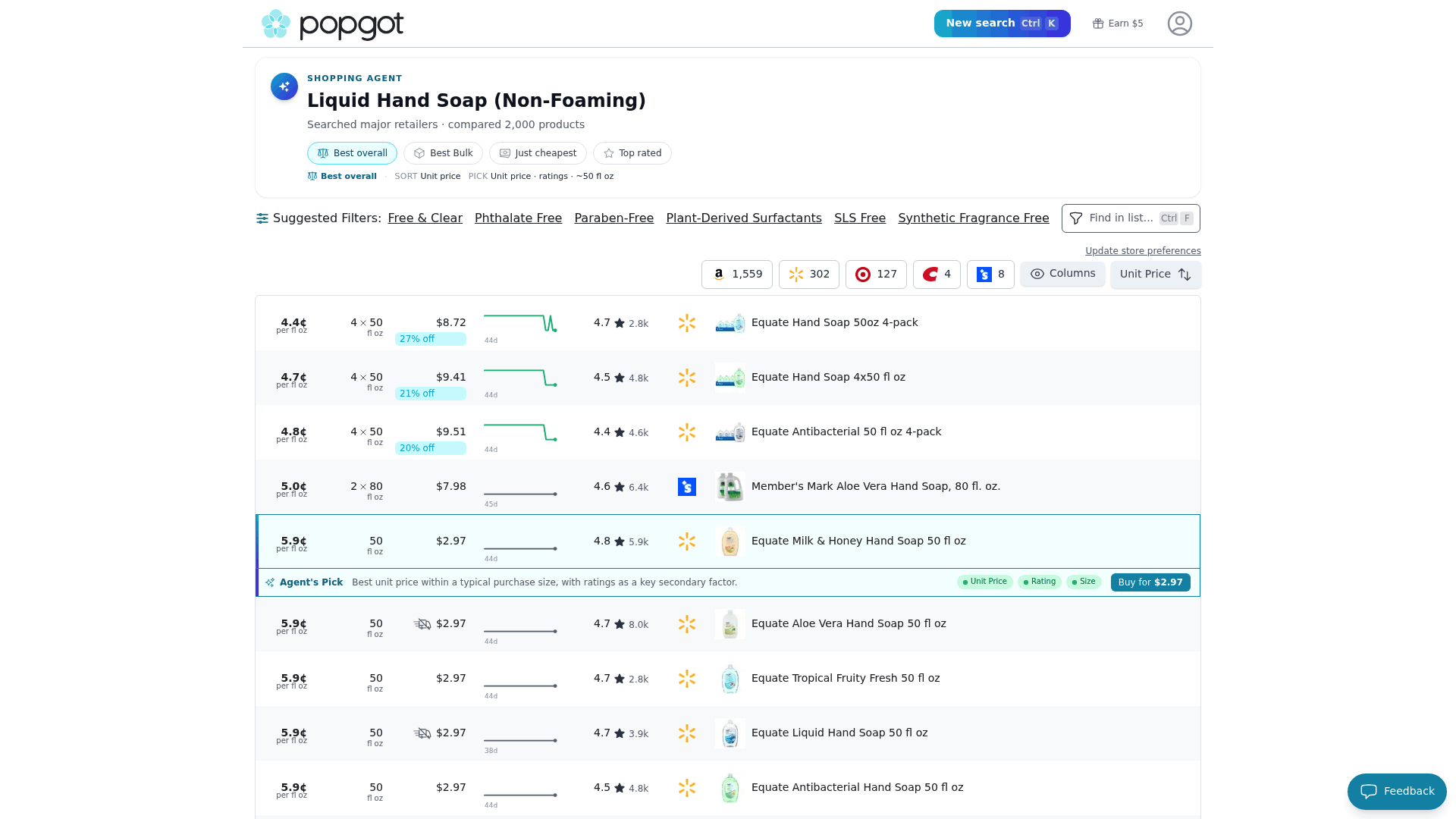Image resolution: width=1456 pixels, height=819 pixels.
Task: Click price history chart for Equate 50oz 4-pack
Action: 520,323
